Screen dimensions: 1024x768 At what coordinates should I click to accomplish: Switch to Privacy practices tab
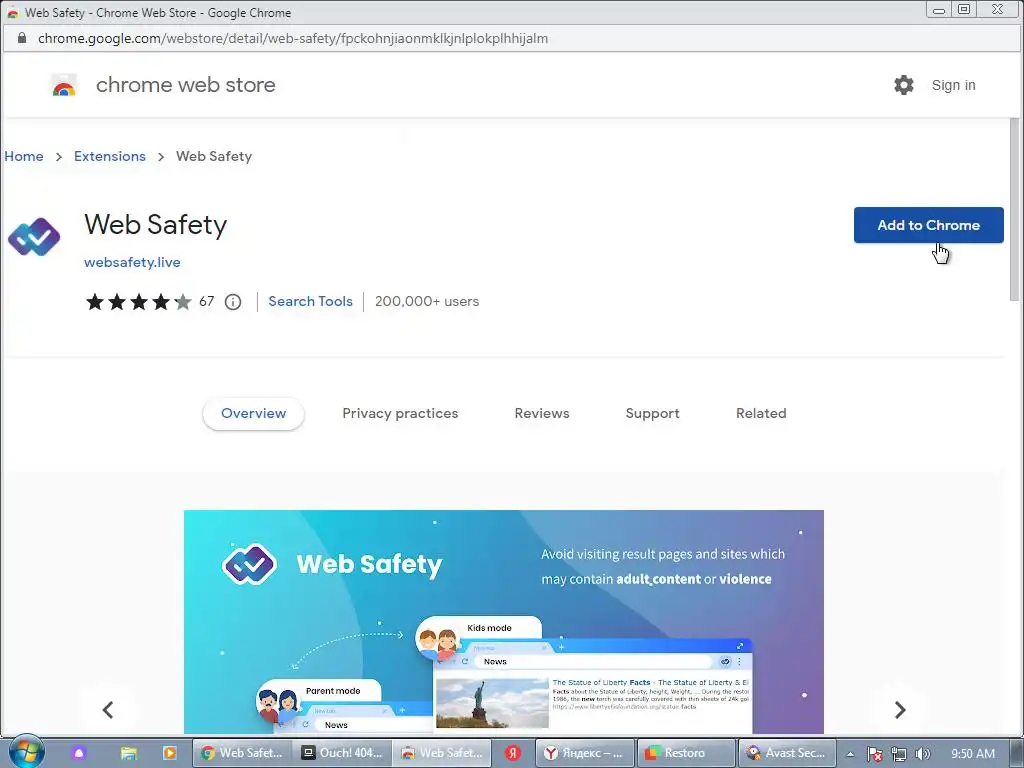(400, 413)
